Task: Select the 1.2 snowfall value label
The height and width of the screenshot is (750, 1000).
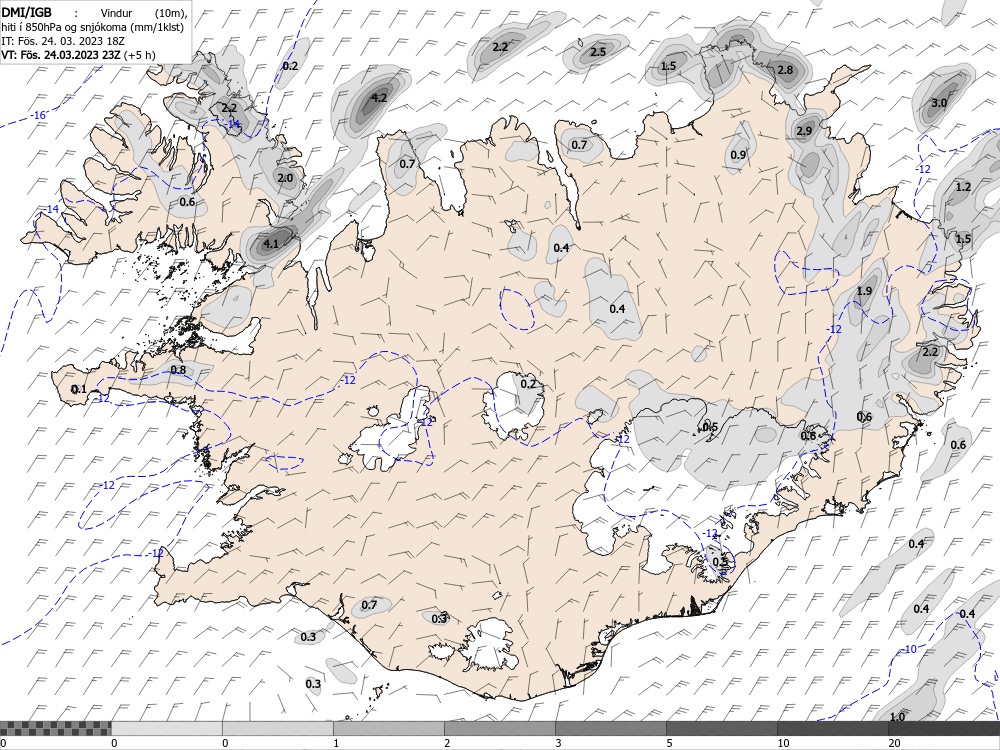Action: [963, 187]
